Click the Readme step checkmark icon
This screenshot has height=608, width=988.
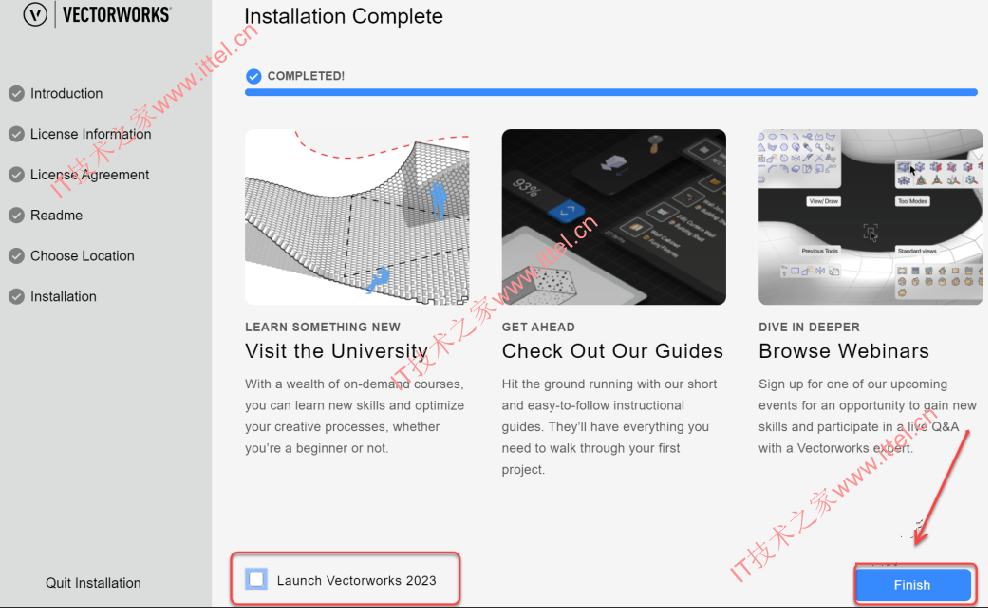click(17, 215)
